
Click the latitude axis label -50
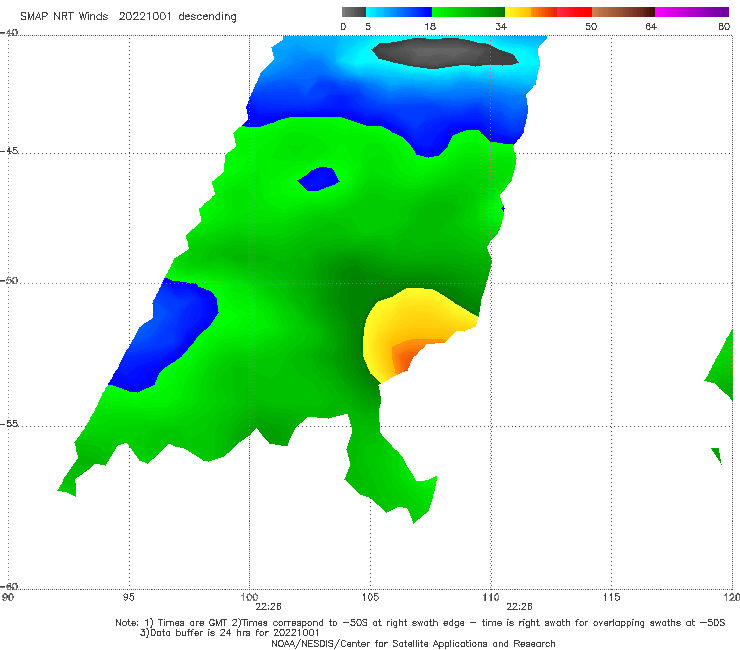tap(9, 281)
